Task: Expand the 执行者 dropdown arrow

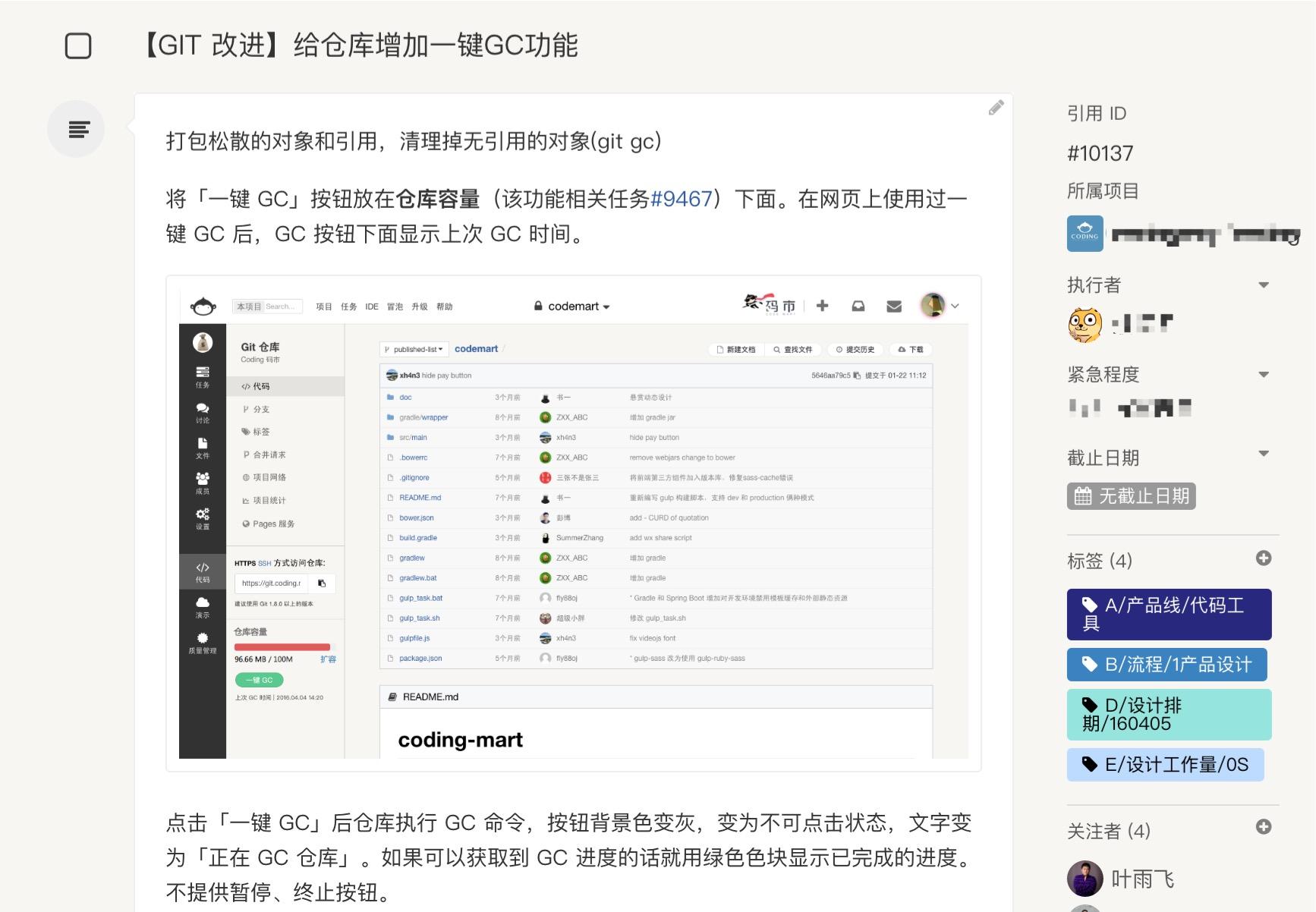Action: point(1264,285)
